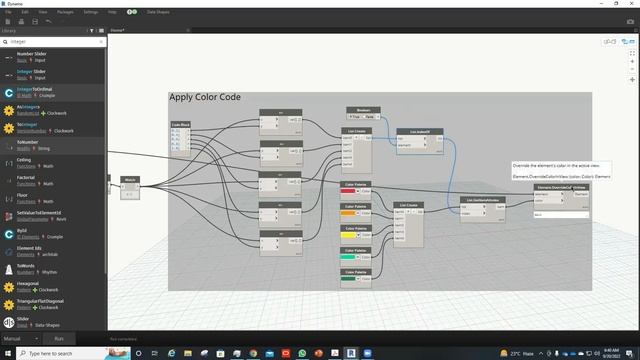Select the ToInteger Clockwork node result
This screenshot has width=640, height=360.
click(53, 128)
